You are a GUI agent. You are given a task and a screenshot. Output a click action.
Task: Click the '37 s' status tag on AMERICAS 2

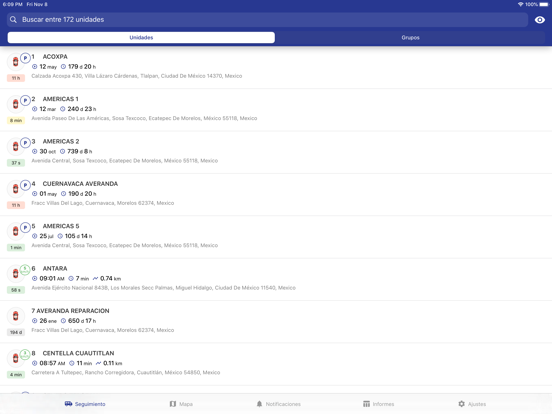pos(16,163)
